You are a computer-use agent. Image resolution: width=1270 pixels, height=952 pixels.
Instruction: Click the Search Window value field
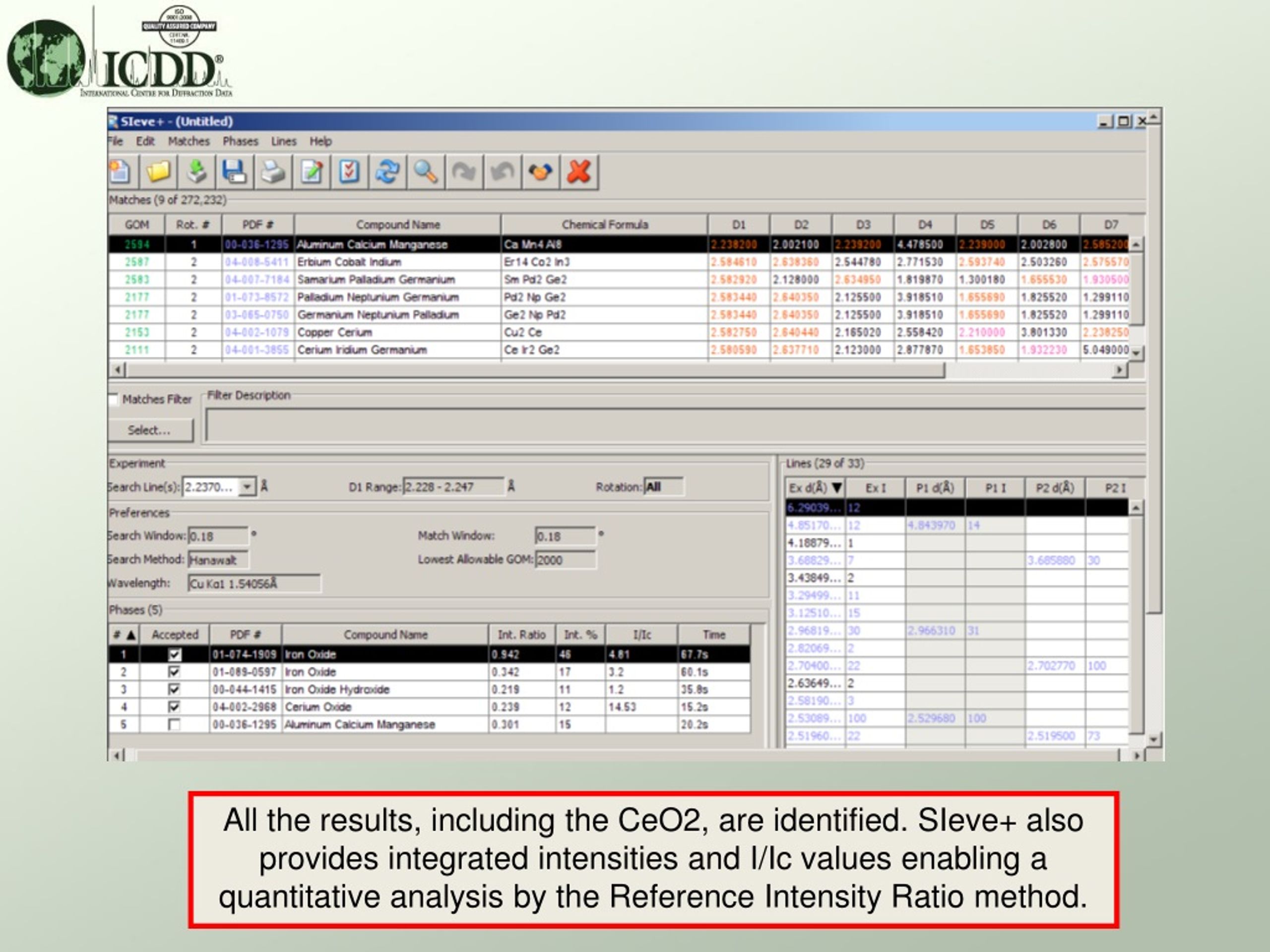coord(218,536)
